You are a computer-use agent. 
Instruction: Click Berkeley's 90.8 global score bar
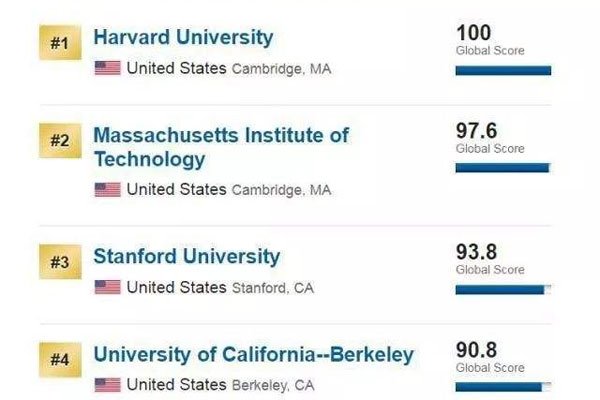(503, 387)
